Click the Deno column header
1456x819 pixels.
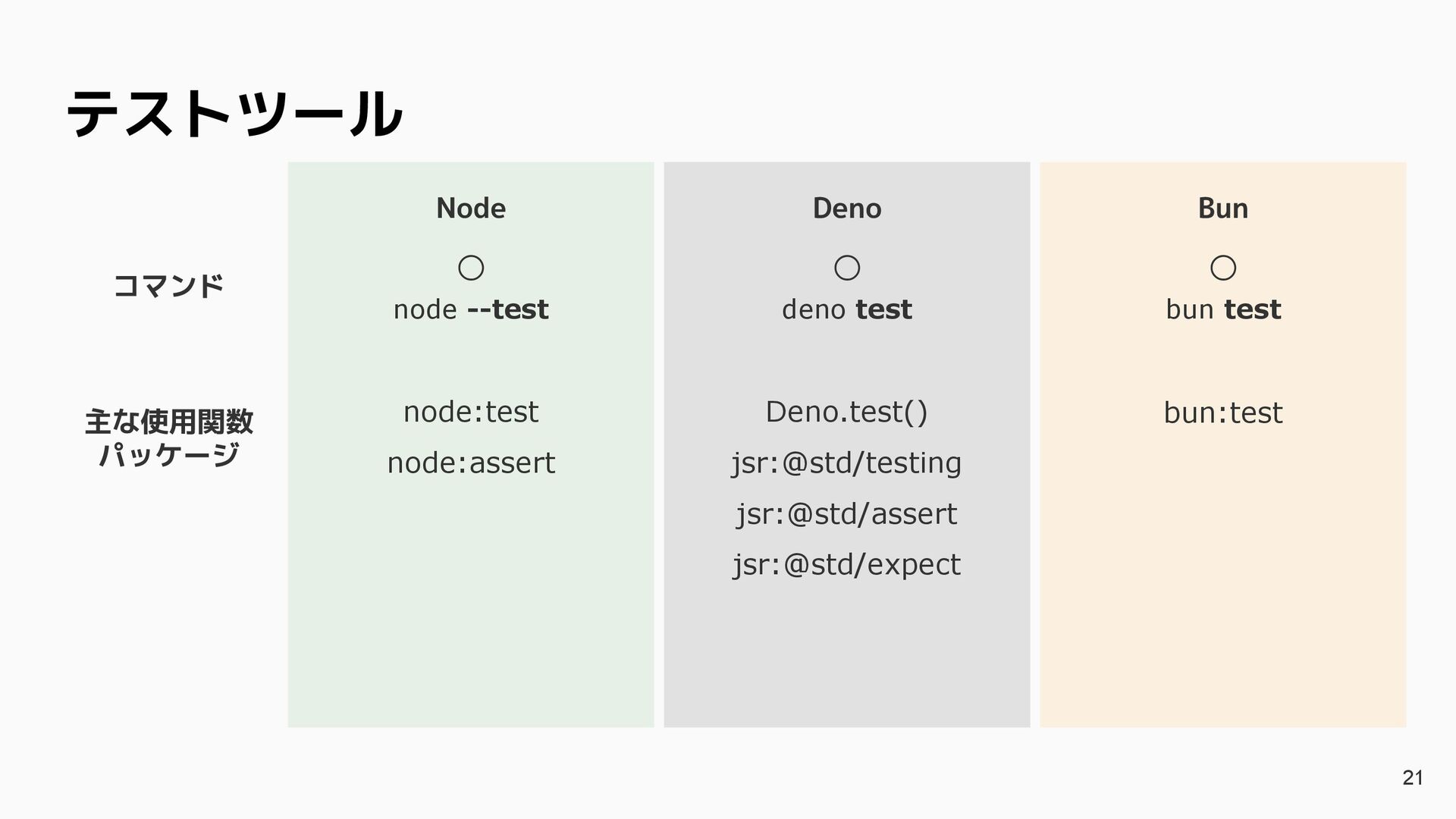pyautogui.click(x=846, y=209)
